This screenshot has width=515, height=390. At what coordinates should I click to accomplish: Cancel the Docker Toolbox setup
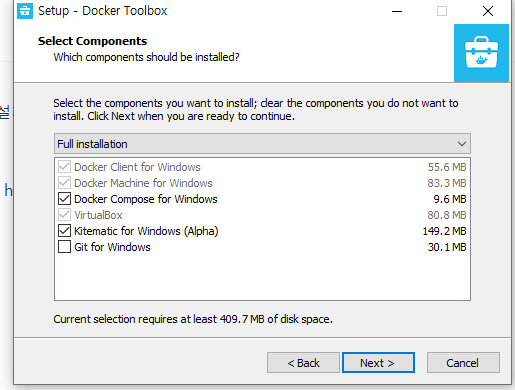point(463,363)
